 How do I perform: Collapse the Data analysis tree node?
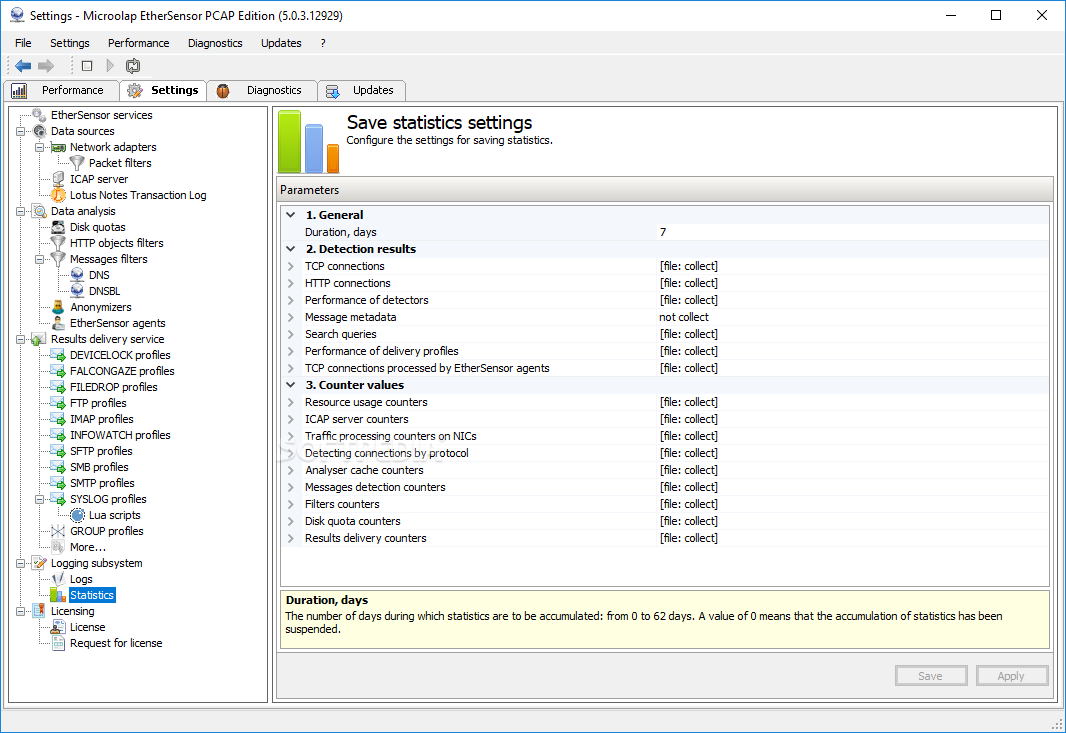click(x=20, y=211)
